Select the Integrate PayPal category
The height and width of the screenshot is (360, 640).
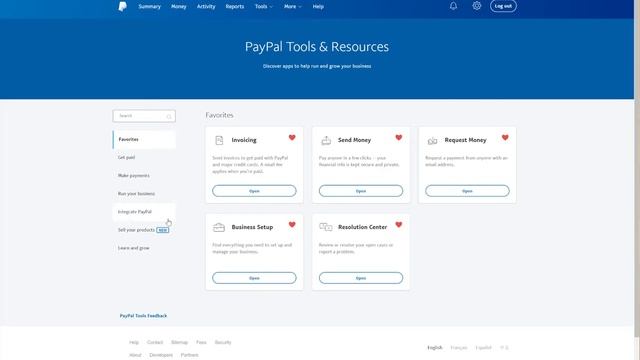coord(144,212)
